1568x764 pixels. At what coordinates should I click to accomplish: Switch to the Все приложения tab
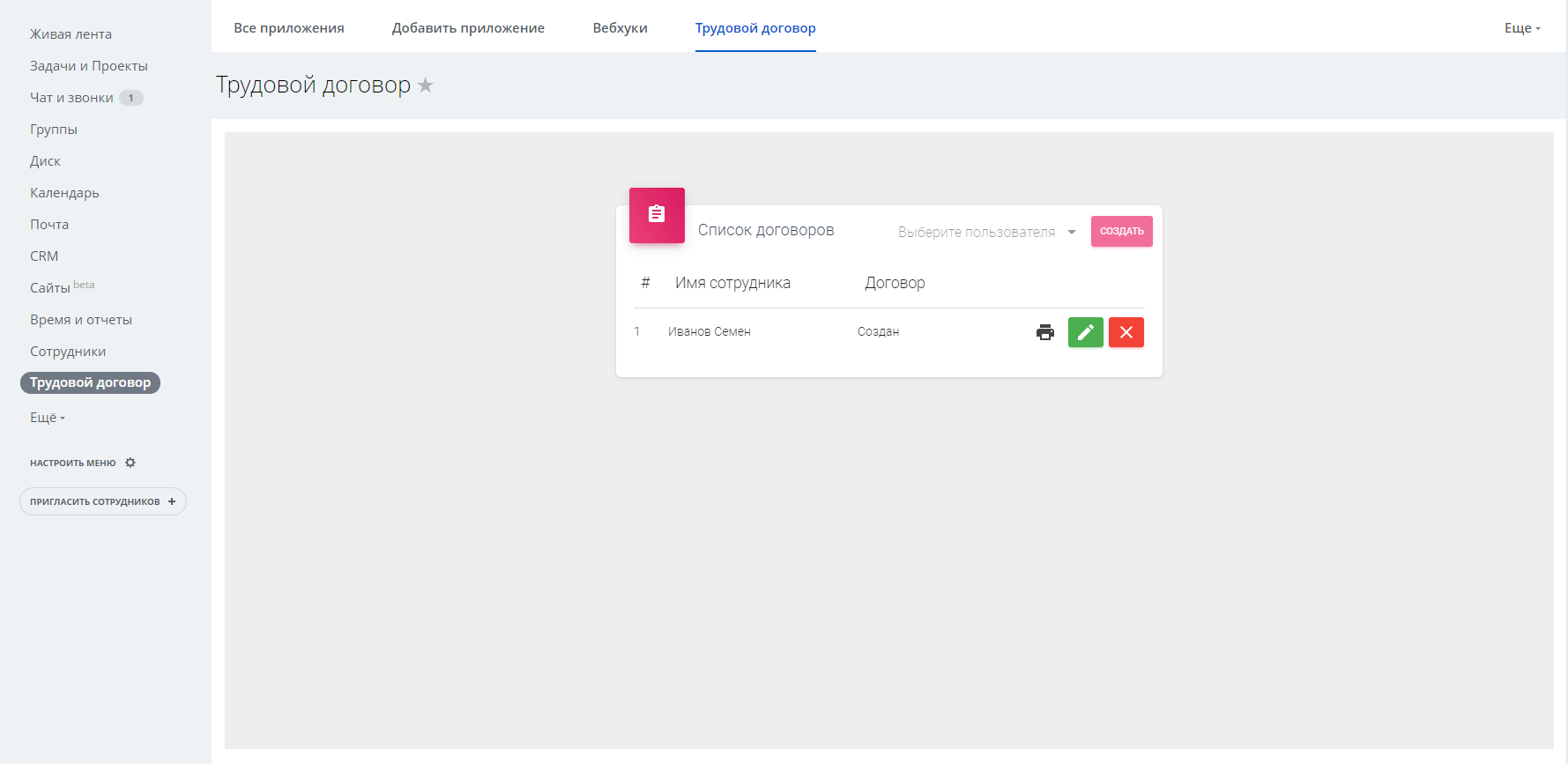point(288,28)
